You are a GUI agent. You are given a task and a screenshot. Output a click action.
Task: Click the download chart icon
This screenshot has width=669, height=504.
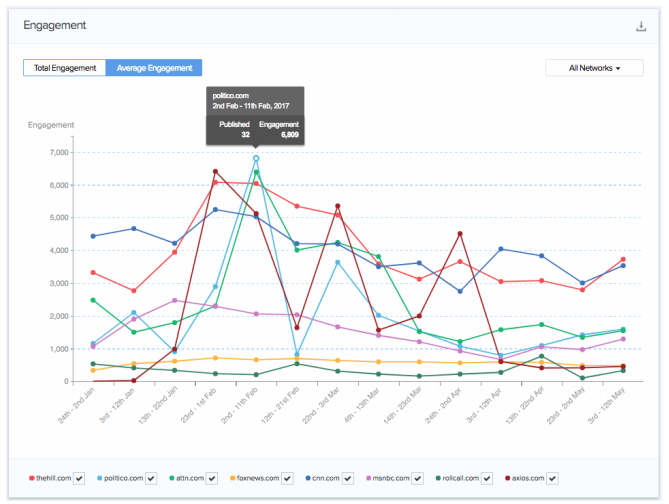[x=641, y=26]
